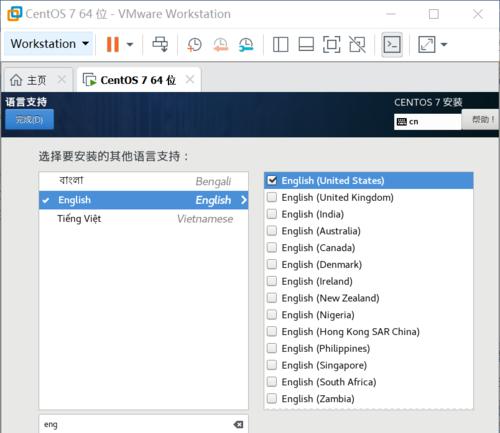Click the 帮助 help button
Viewport: 500px width, 433px height.
coord(481,119)
